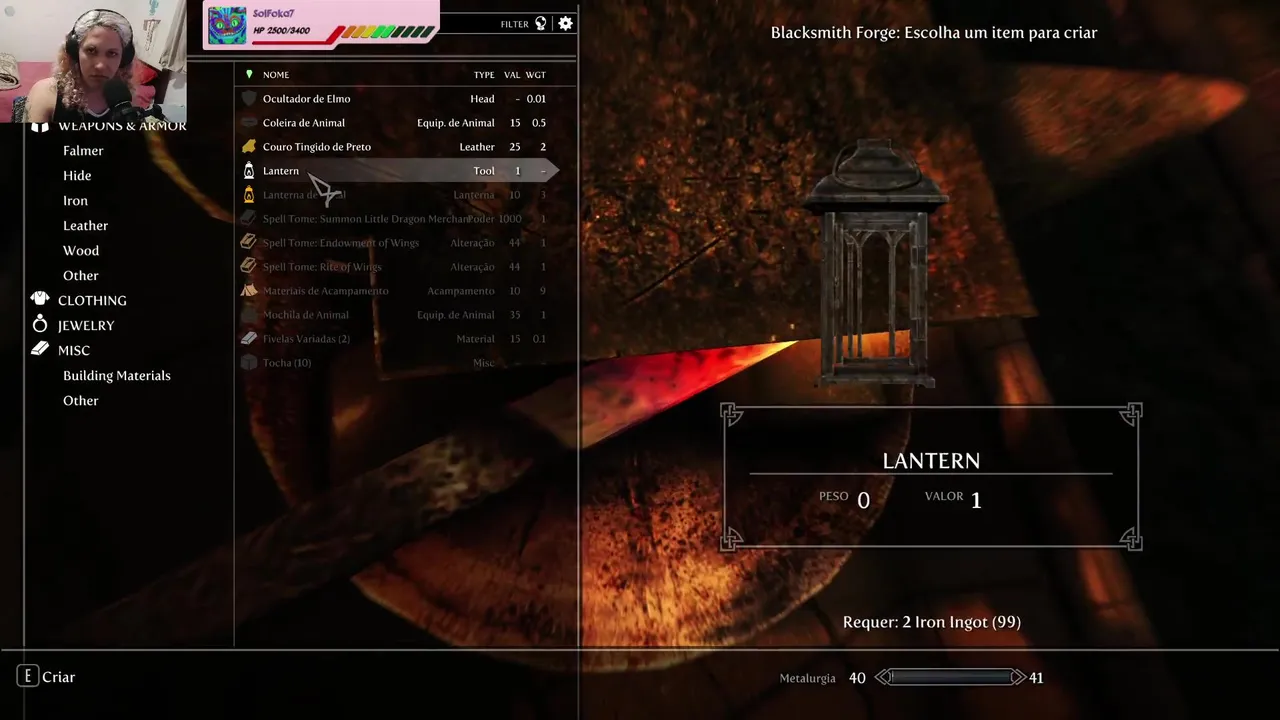Select the Hide subcategory
Image resolution: width=1280 pixels, height=720 pixels.
tap(77, 176)
